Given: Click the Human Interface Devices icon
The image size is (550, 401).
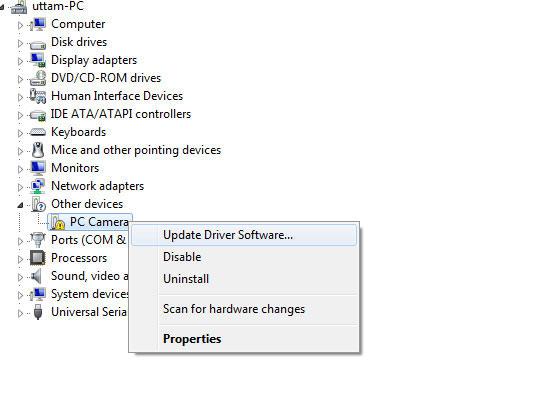Looking at the screenshot, I should point(38,96).
